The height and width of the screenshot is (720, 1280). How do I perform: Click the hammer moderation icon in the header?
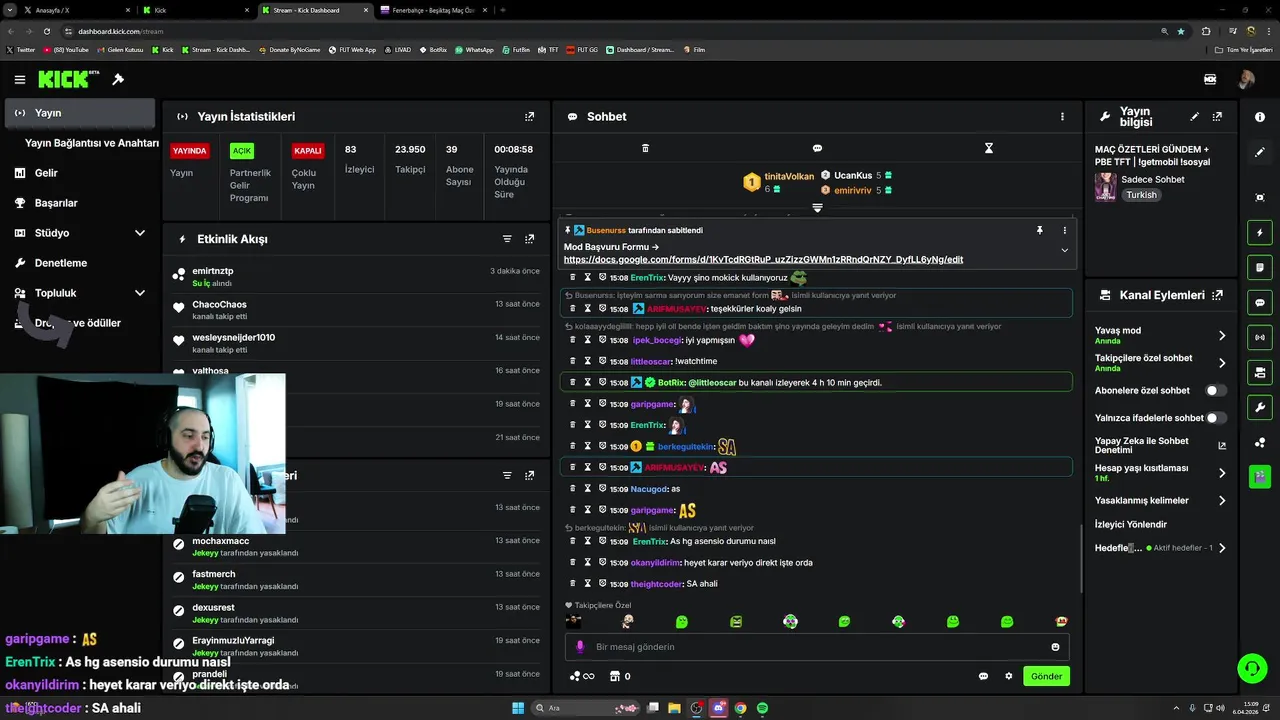(118, 79)
